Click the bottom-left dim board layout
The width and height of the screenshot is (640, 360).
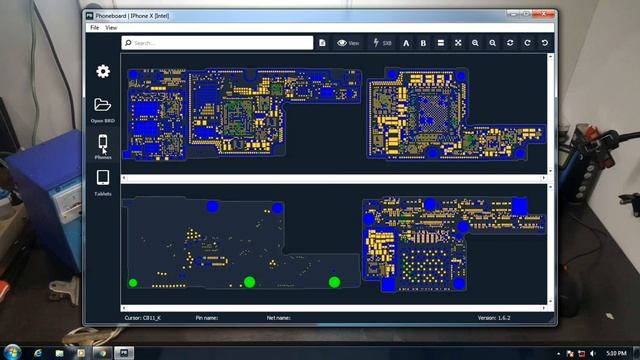pos(241,244)
